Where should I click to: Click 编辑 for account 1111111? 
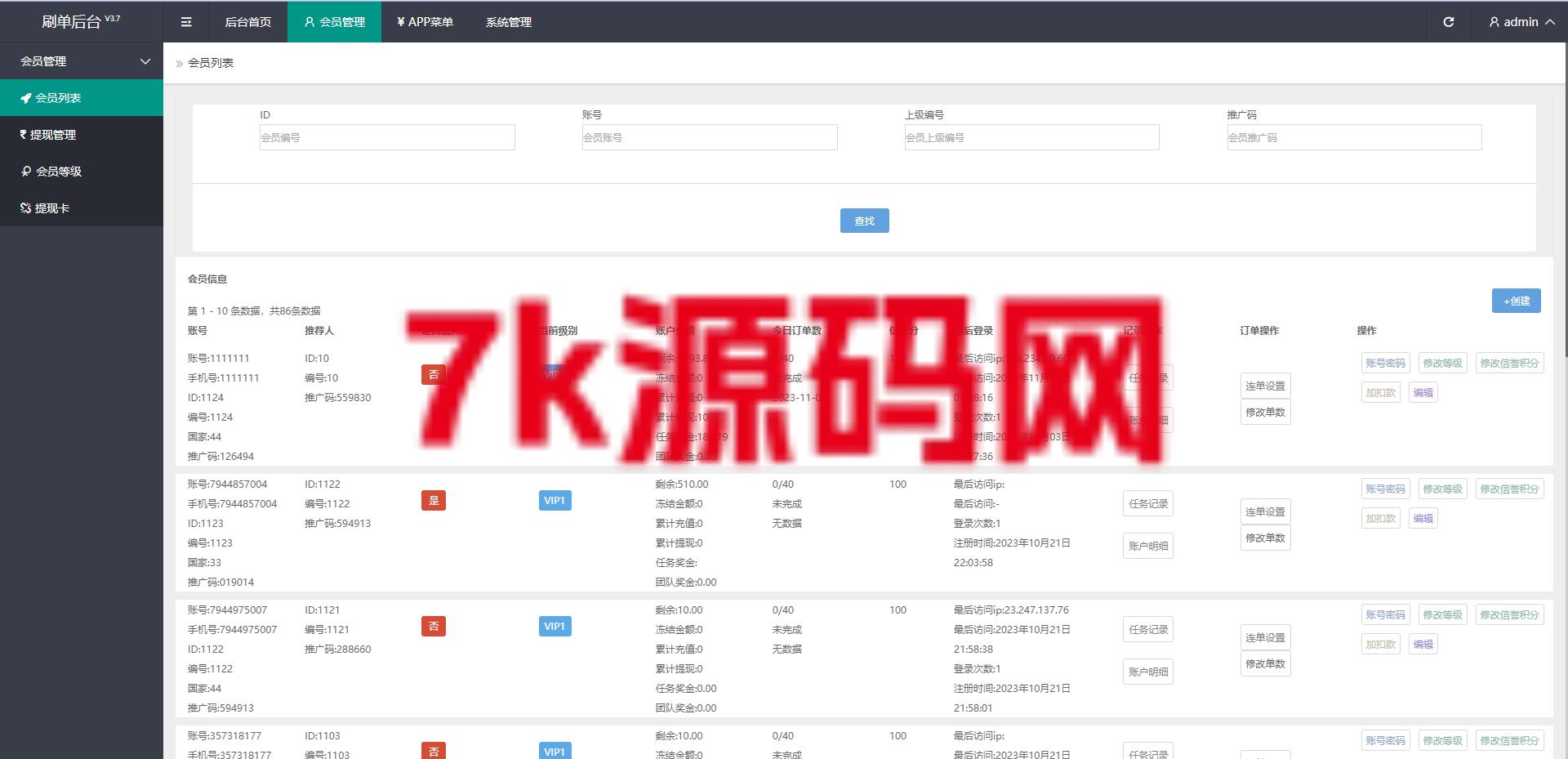coord(1423,392)
